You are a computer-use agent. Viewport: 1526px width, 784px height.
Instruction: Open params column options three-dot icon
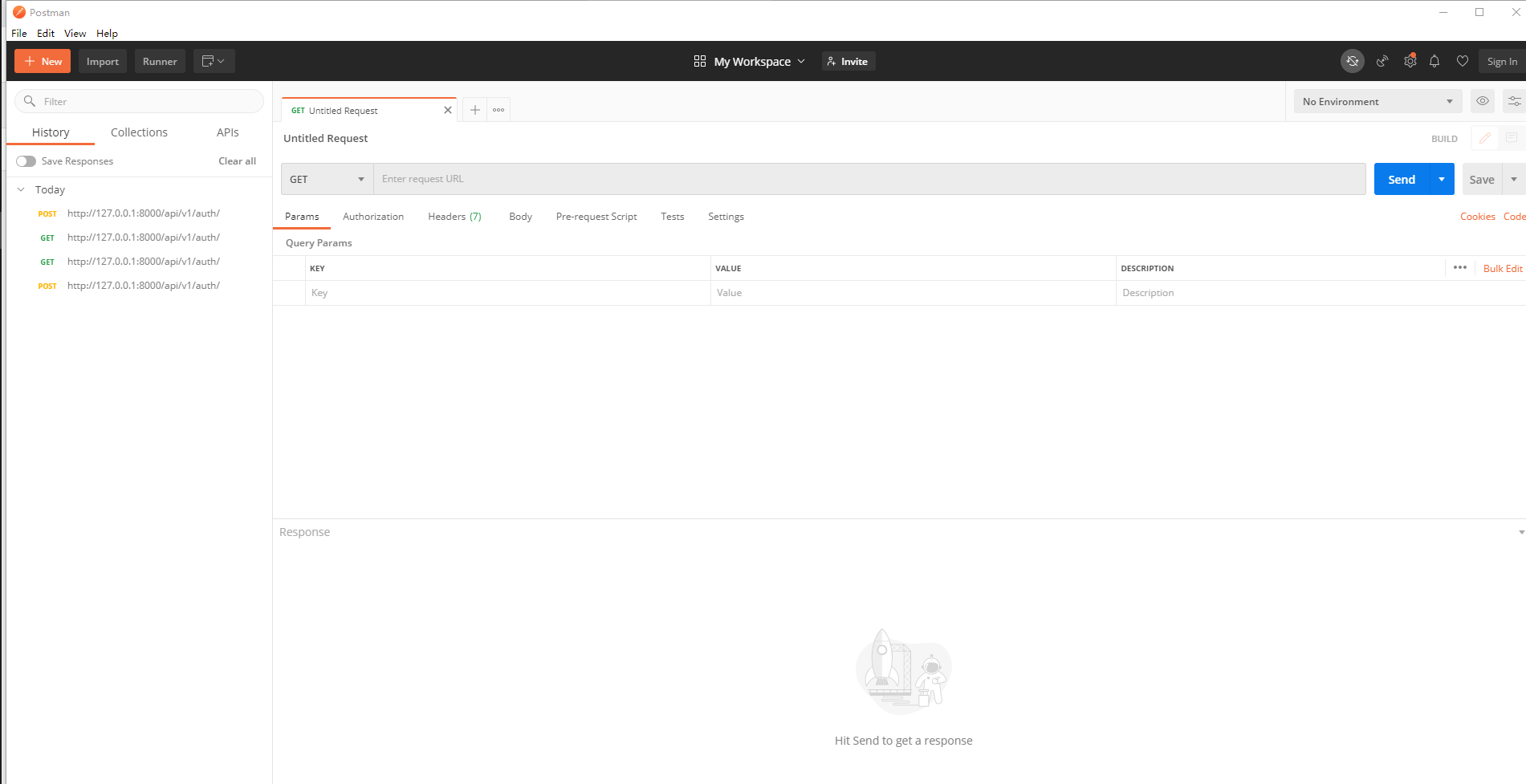(1460, 268)
